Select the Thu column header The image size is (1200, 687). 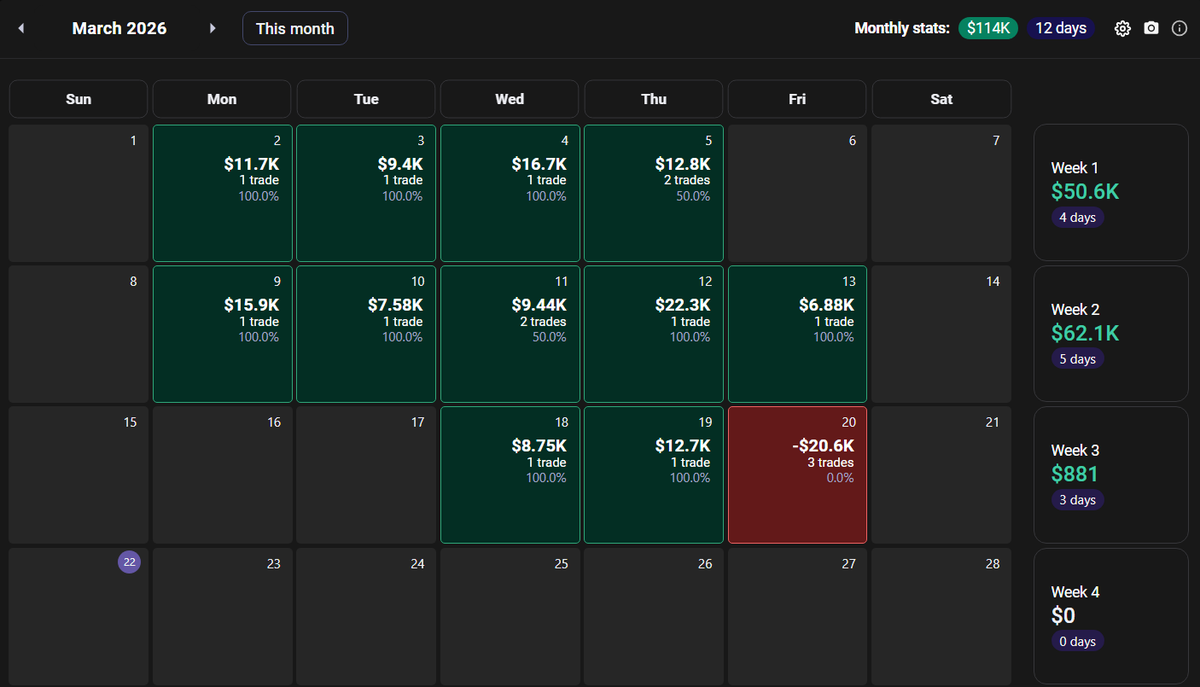[654, 99]
